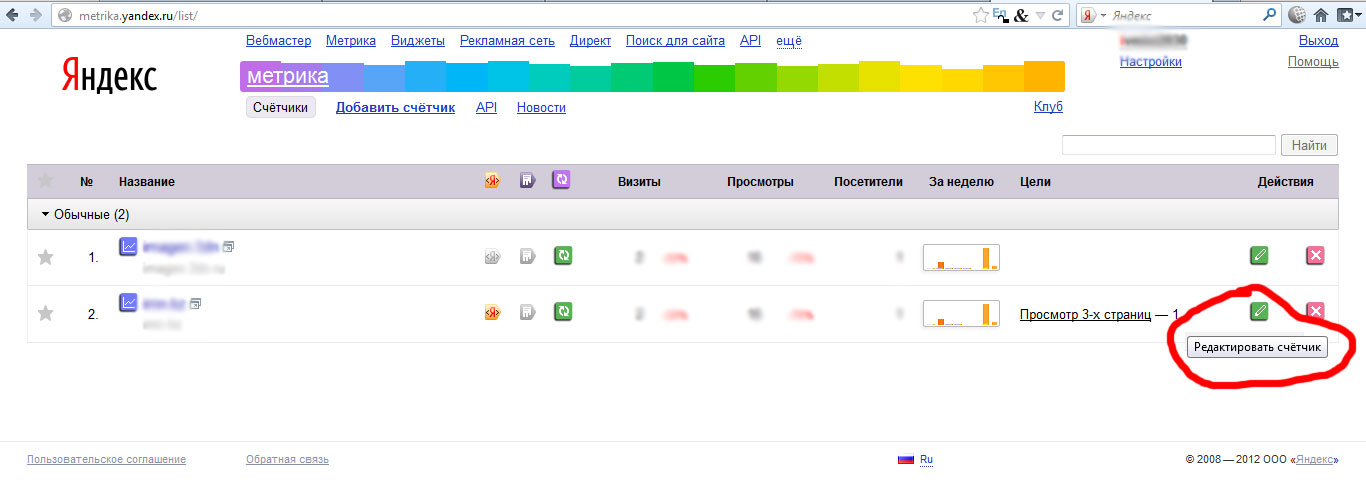Screen dimensions: 1366x491
Task: Reload the page with the refresh arrow
Action: point(1057,16)
